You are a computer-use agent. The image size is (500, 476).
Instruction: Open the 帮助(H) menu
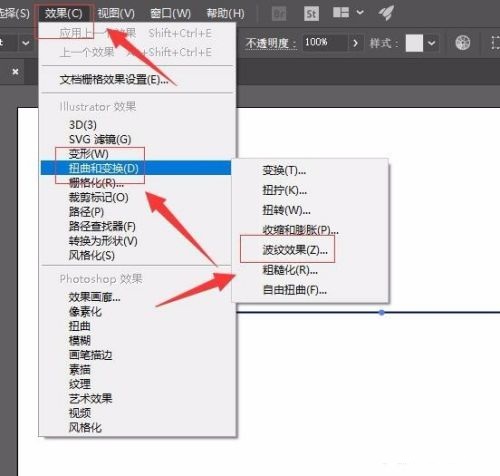(x=225, y=13)
